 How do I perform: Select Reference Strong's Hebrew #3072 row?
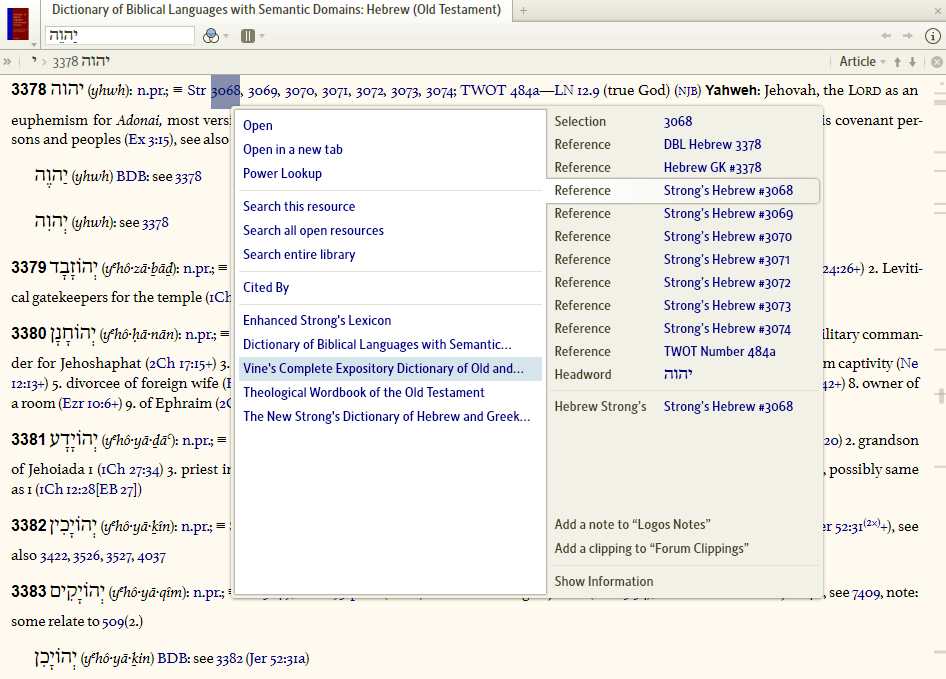683,282
